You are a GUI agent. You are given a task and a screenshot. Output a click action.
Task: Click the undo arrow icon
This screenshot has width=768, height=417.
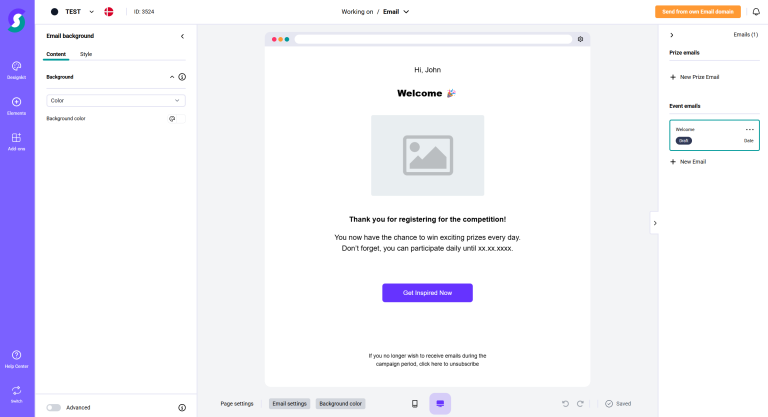[565, 403]
